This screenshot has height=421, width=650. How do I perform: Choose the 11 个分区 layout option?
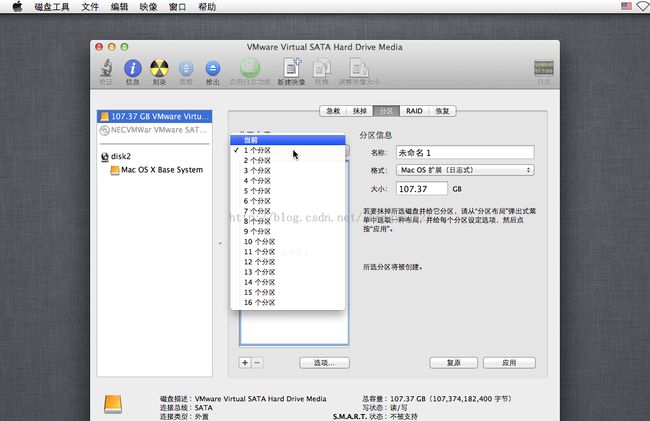[288, 252]
